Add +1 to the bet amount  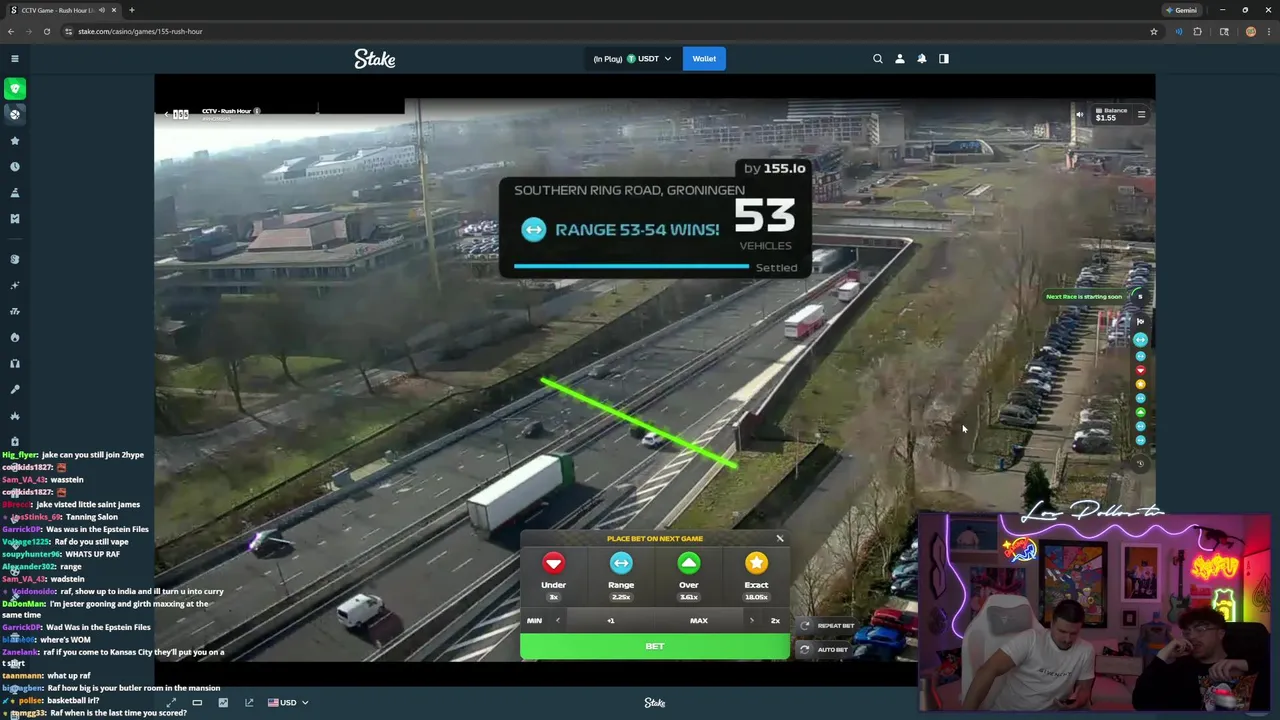(611, 621)
